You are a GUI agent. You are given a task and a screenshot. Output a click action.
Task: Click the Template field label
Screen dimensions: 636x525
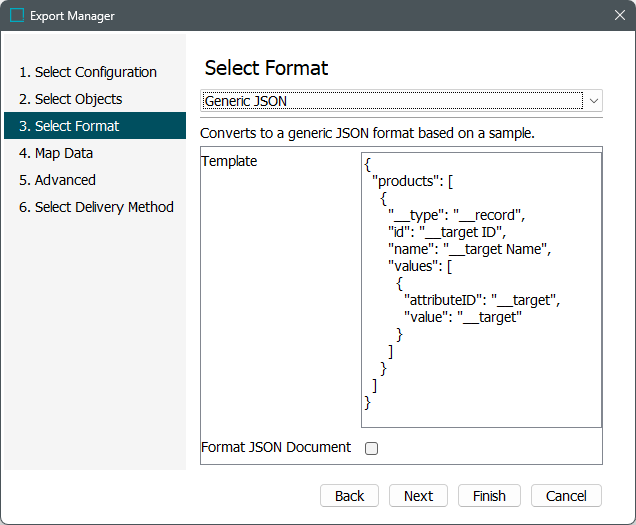[x=229, y=161]
